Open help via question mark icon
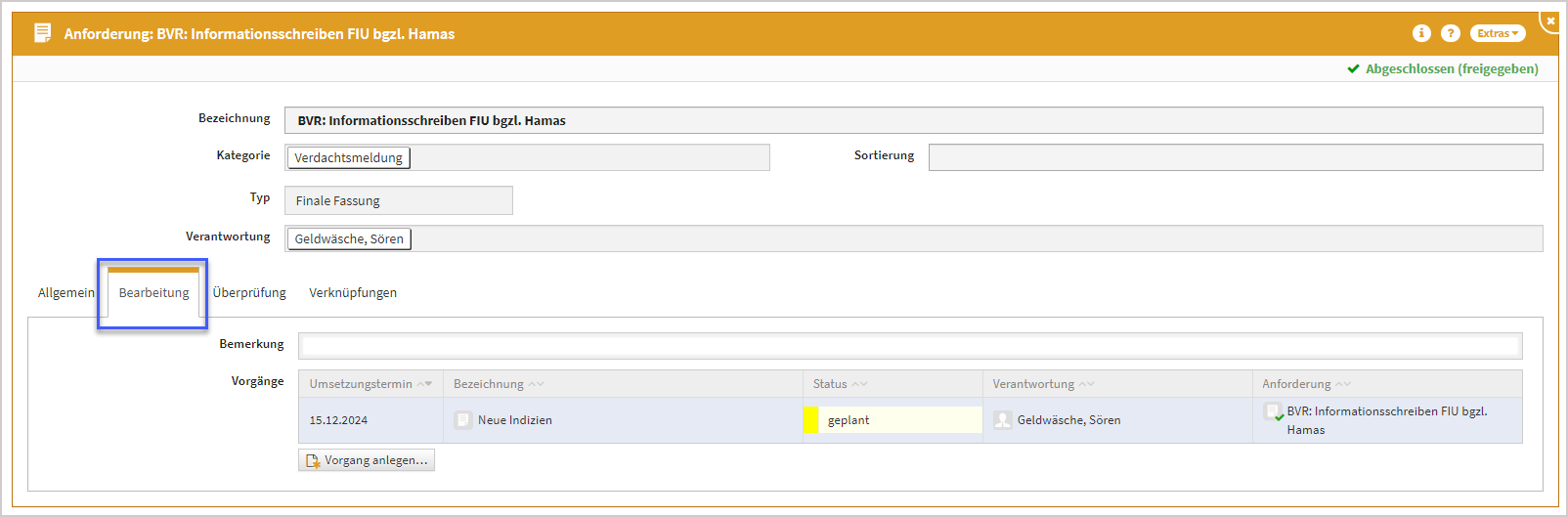Screen dimensions: 1568x517 coord(1451,33)
